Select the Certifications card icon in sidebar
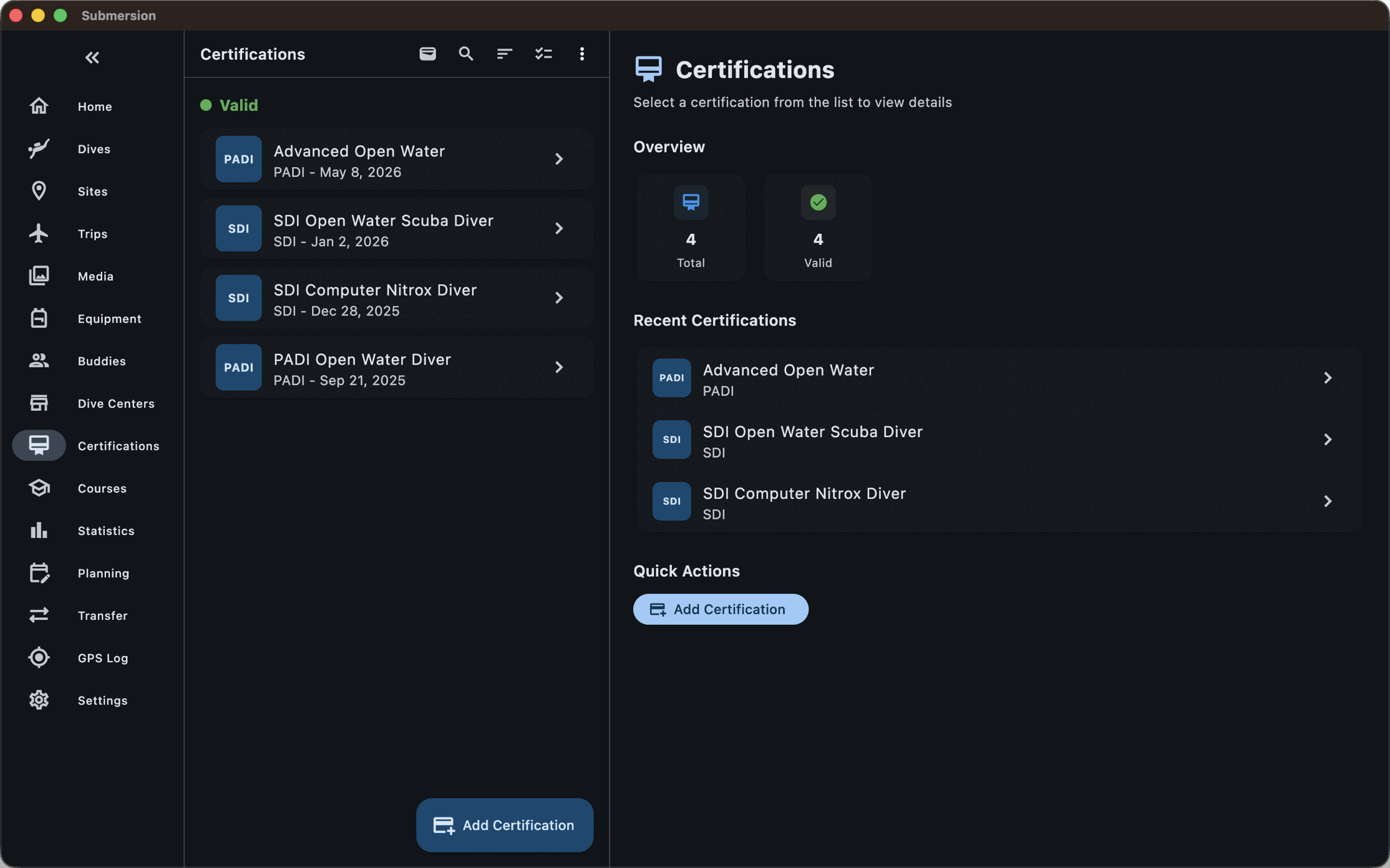Viewport: 1390px width, 868px height. 39,445
